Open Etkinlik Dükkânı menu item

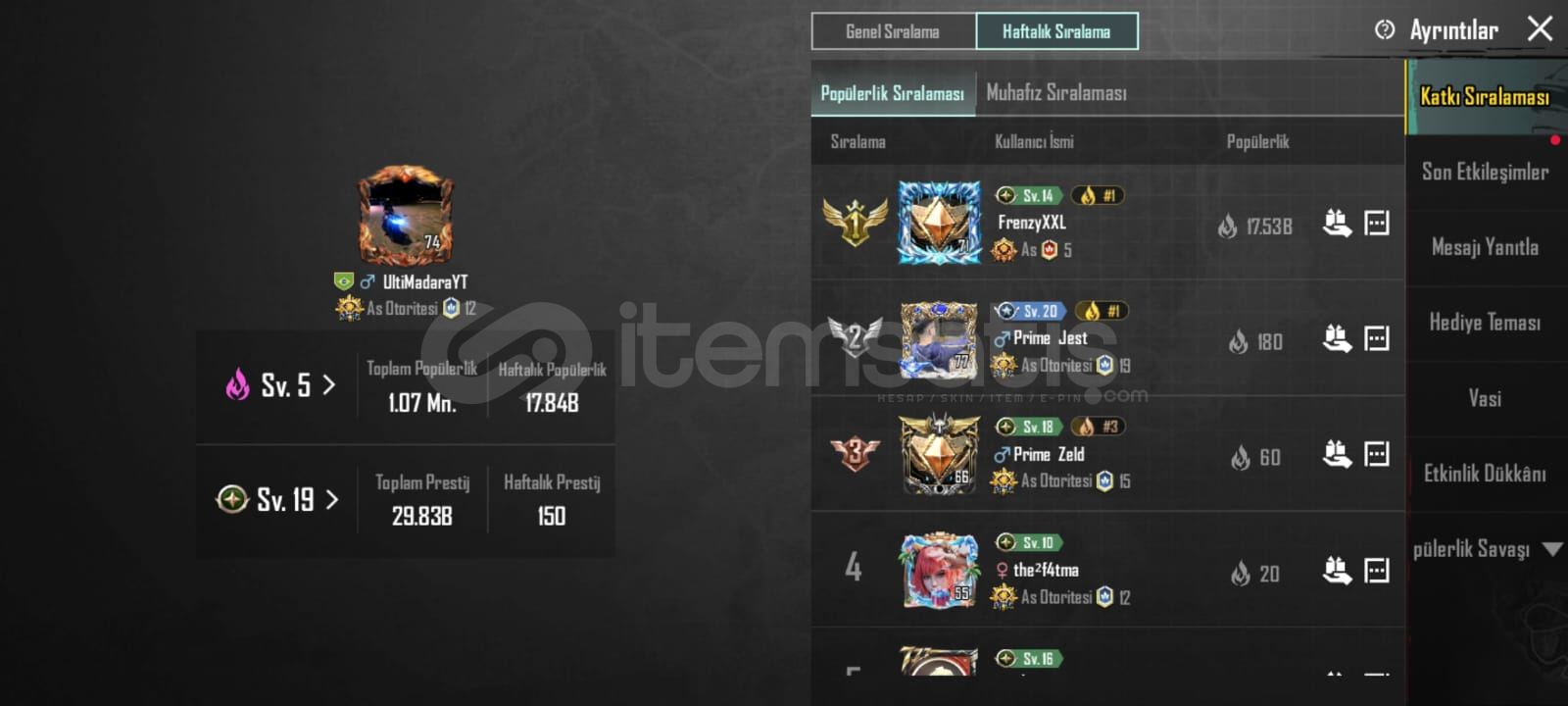(x=1486, y=474)
